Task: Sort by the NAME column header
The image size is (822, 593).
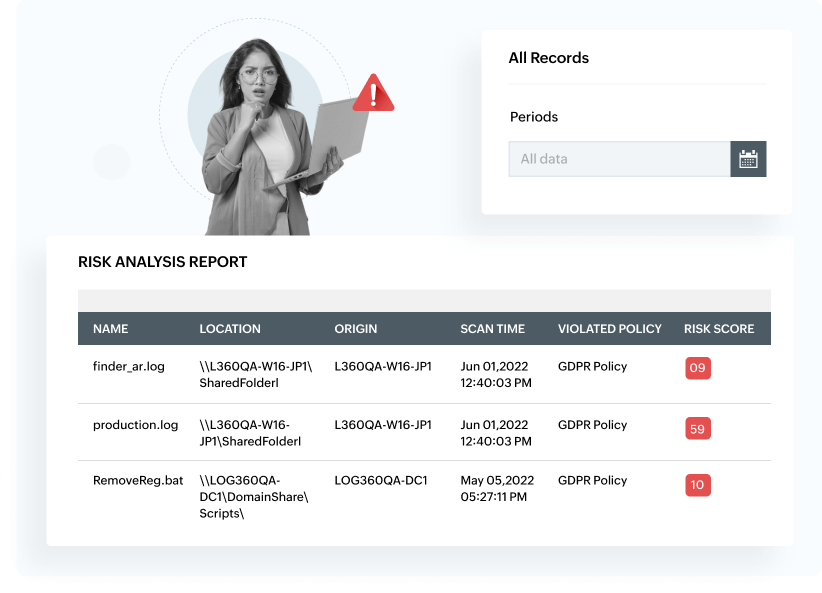Action: (x=110, y=329)
